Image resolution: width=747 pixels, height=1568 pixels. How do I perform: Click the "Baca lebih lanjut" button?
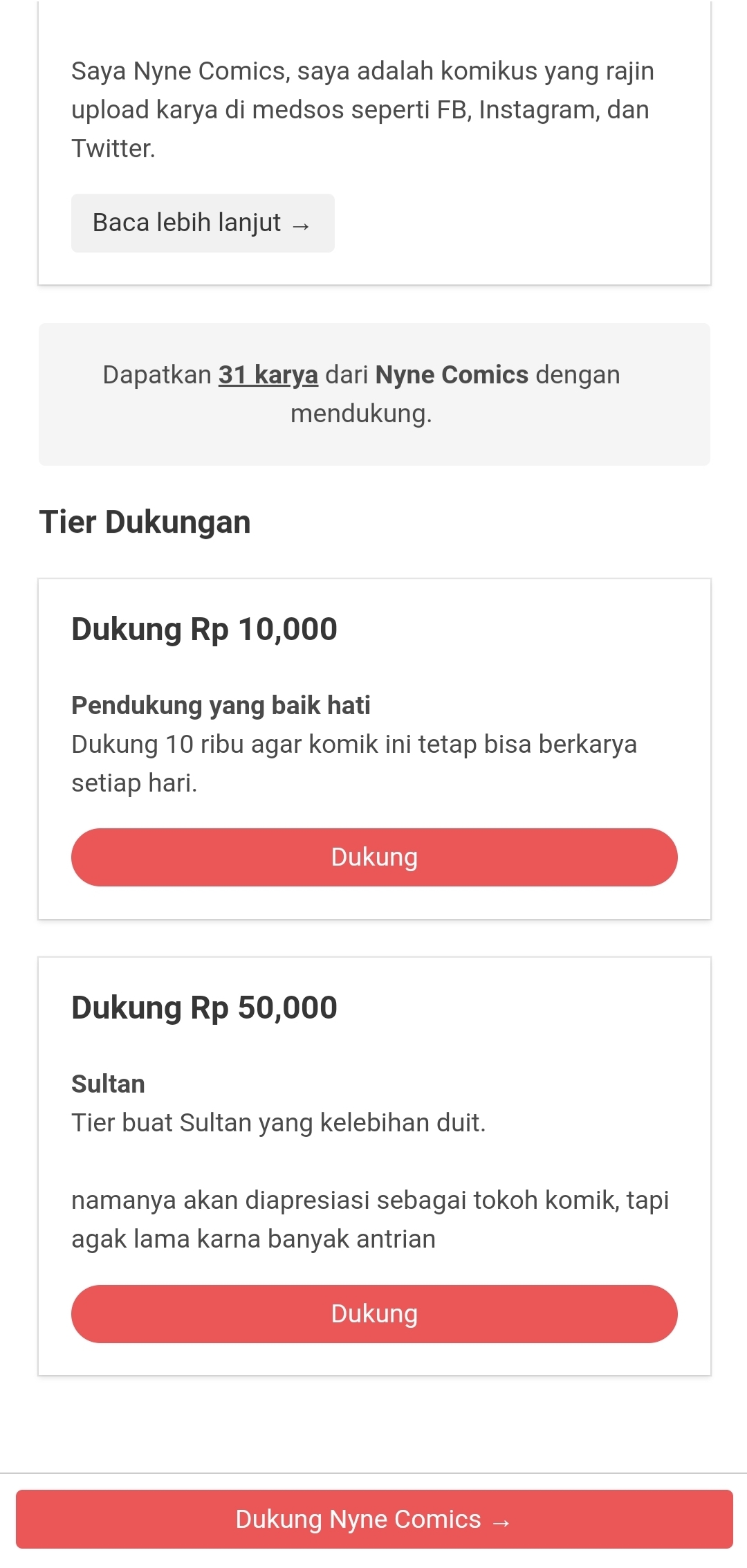(x=202, y=223)
